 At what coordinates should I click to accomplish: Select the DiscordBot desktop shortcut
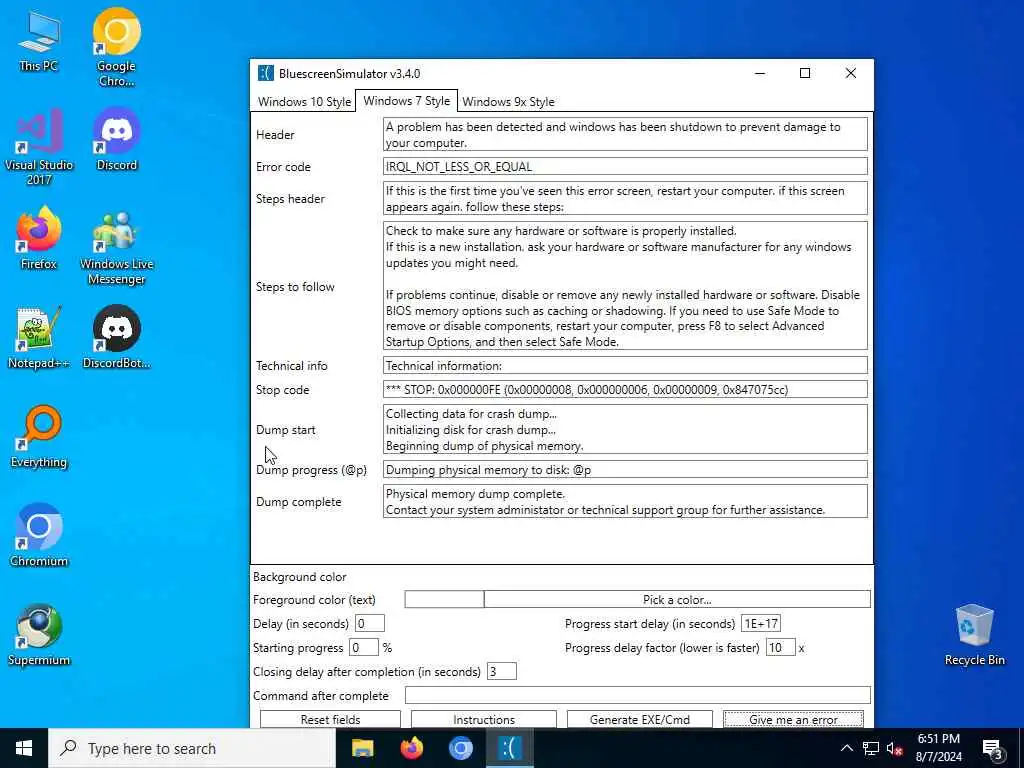pos(116,338)
